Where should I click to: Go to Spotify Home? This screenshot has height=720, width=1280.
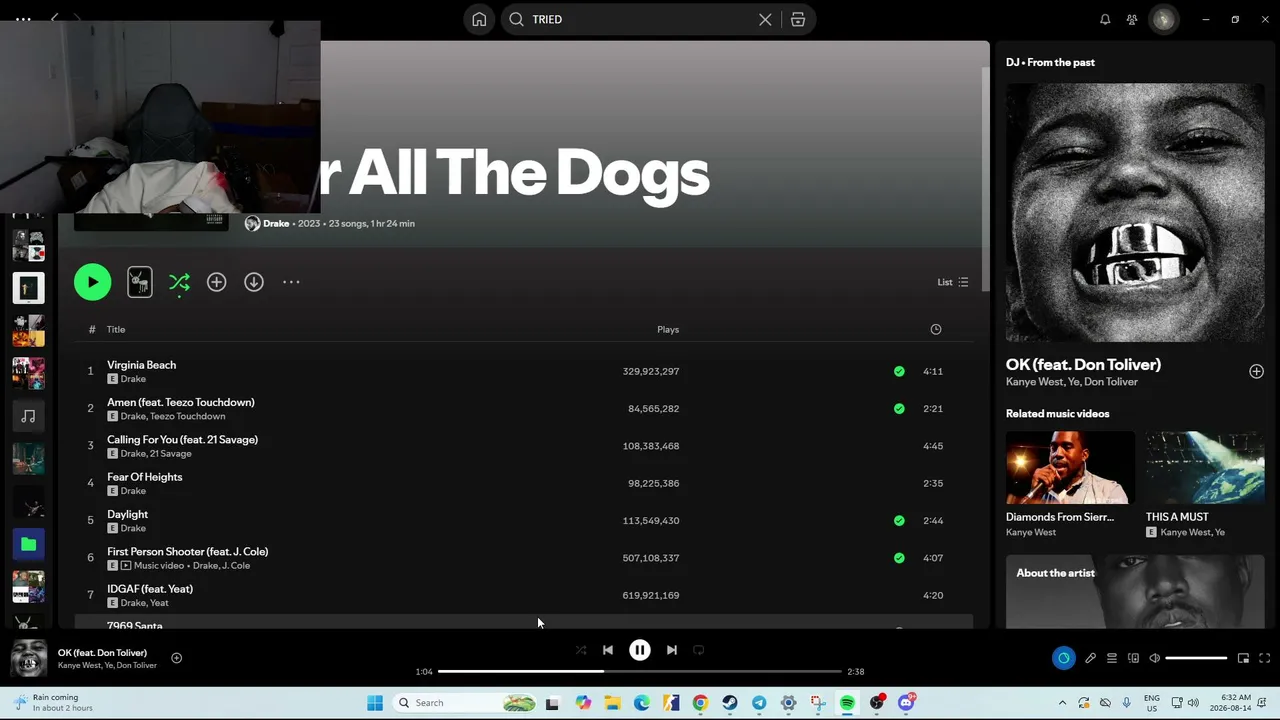pyautogui.click(x=479, y=19)
